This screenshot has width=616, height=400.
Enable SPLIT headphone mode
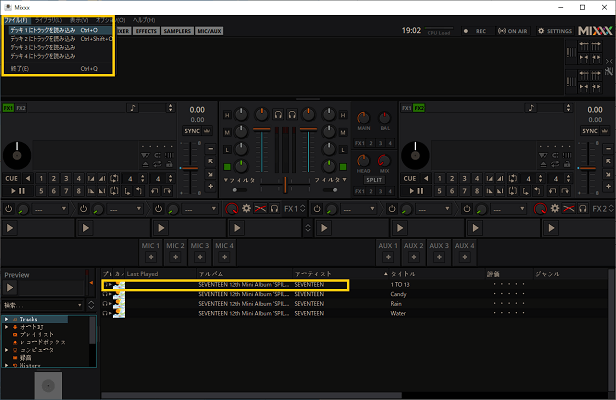[374, 180]
